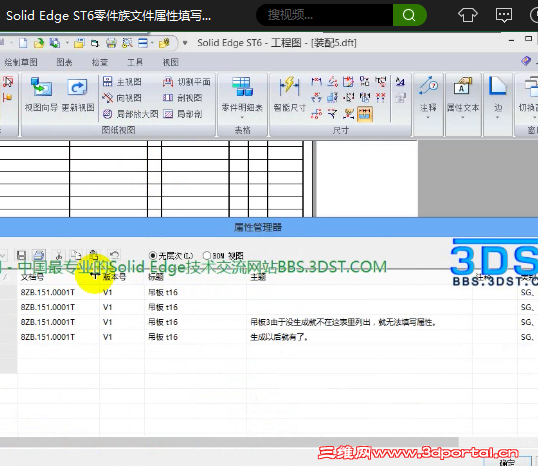The image size is (538, 466).
Task: Click the V1 version cell in last row
Action: coord(122,337)
